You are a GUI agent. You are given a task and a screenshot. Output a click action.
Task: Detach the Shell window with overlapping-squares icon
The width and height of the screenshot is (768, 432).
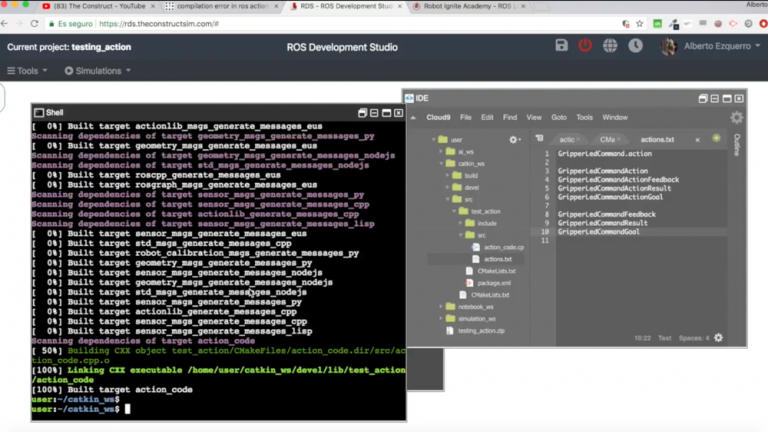point(362,113)
